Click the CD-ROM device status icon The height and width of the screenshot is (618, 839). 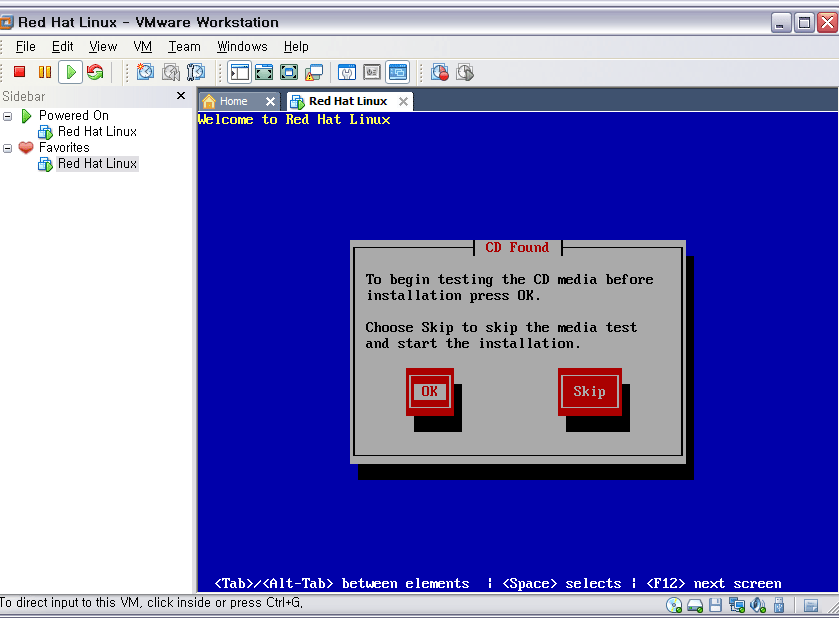(674, 605)
